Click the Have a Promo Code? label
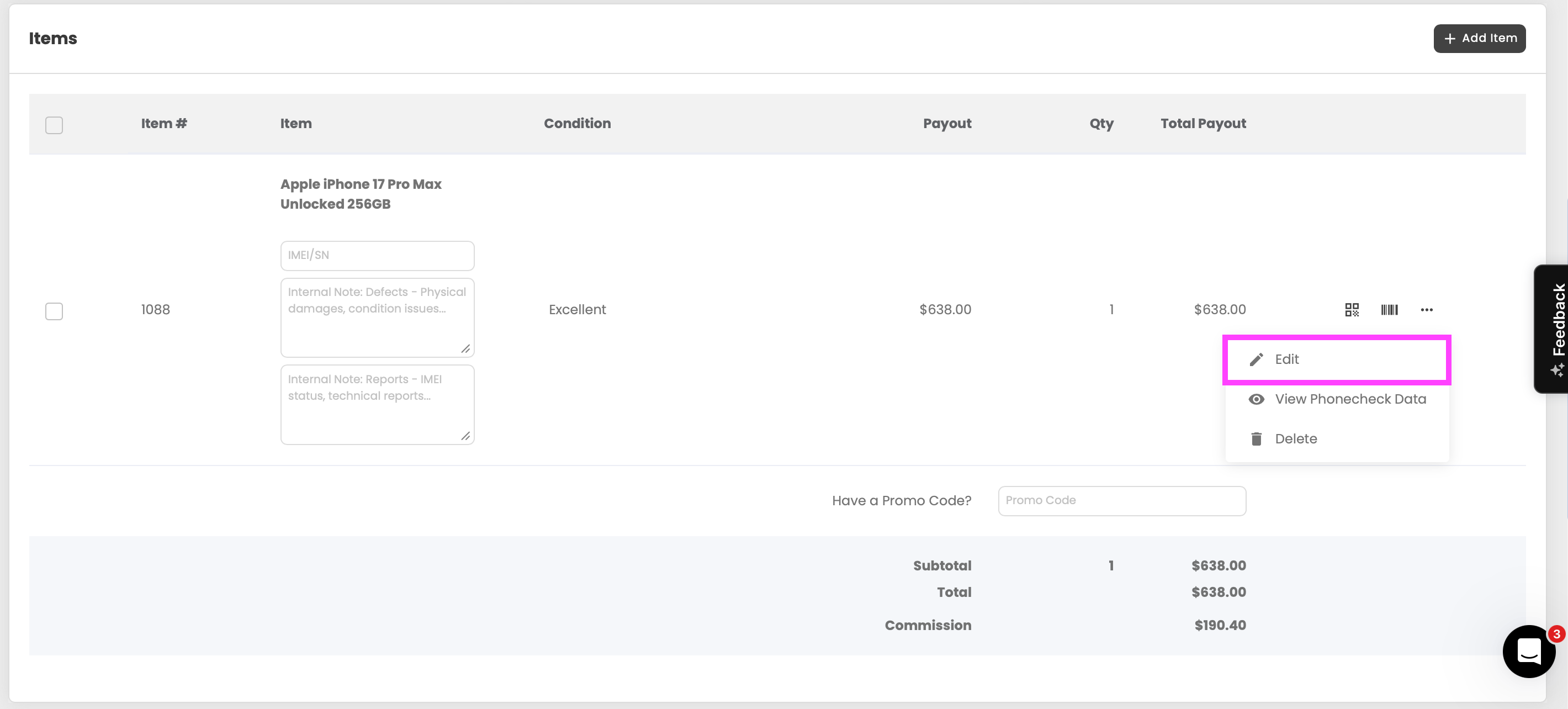The image size is (1568, 709). [x=902, y=501]
